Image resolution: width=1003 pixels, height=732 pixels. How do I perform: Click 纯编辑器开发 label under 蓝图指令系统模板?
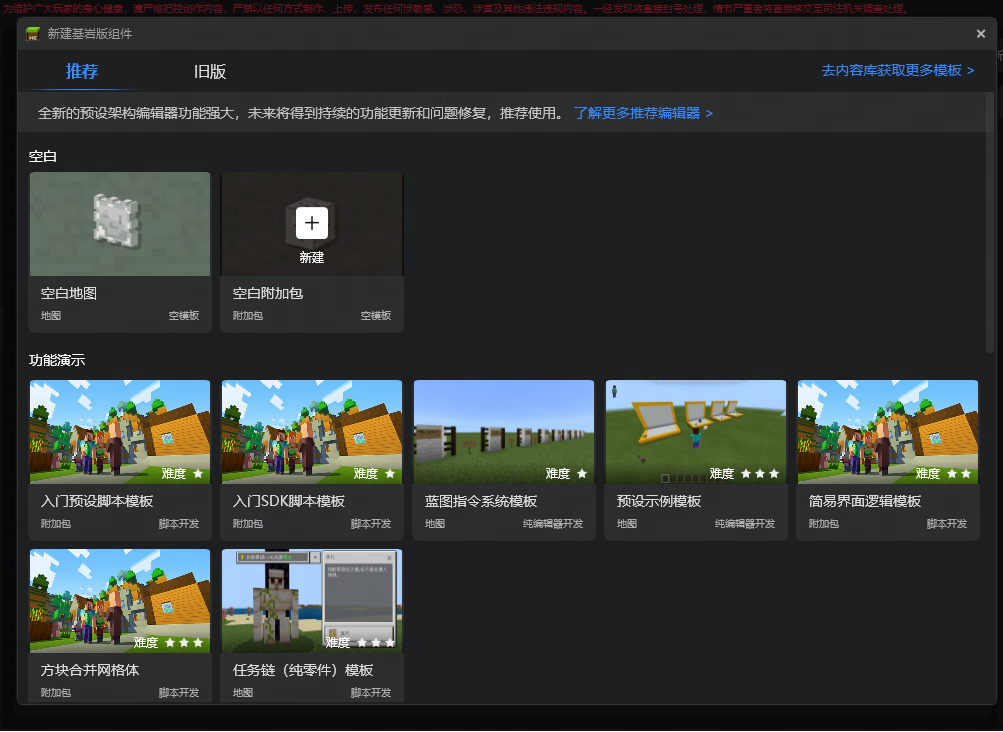[x=553, y=523]
